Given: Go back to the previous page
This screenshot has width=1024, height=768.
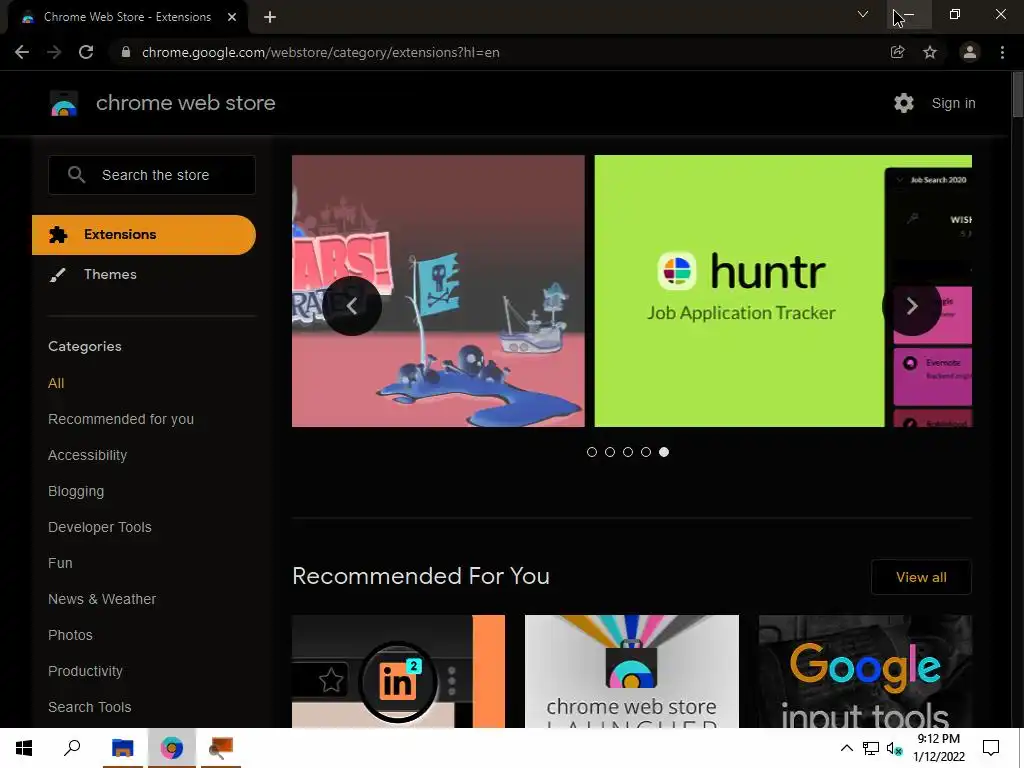Looking at the screenshot, I should coord(22,52).
